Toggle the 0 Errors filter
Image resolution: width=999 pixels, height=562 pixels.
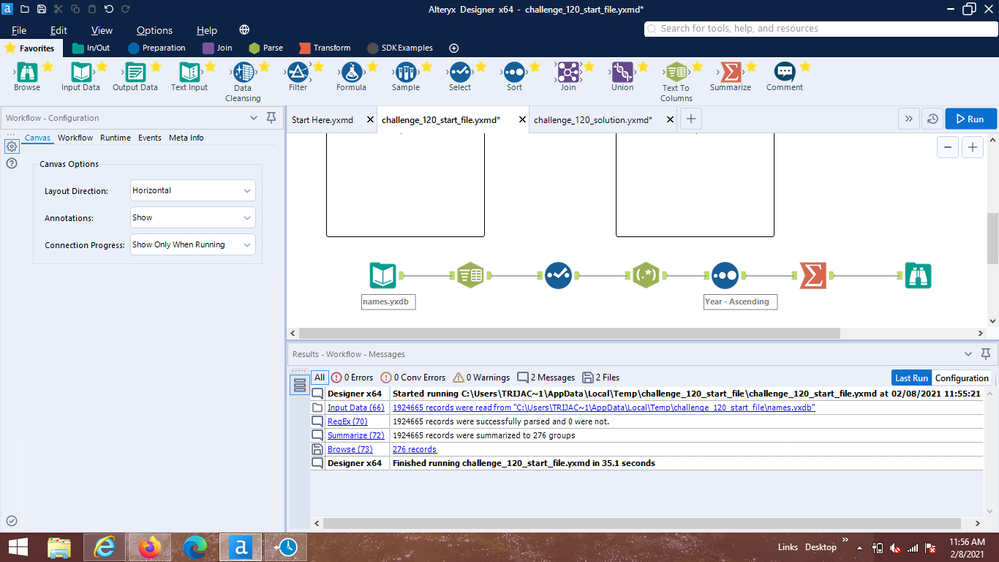[x=352, y=377]
